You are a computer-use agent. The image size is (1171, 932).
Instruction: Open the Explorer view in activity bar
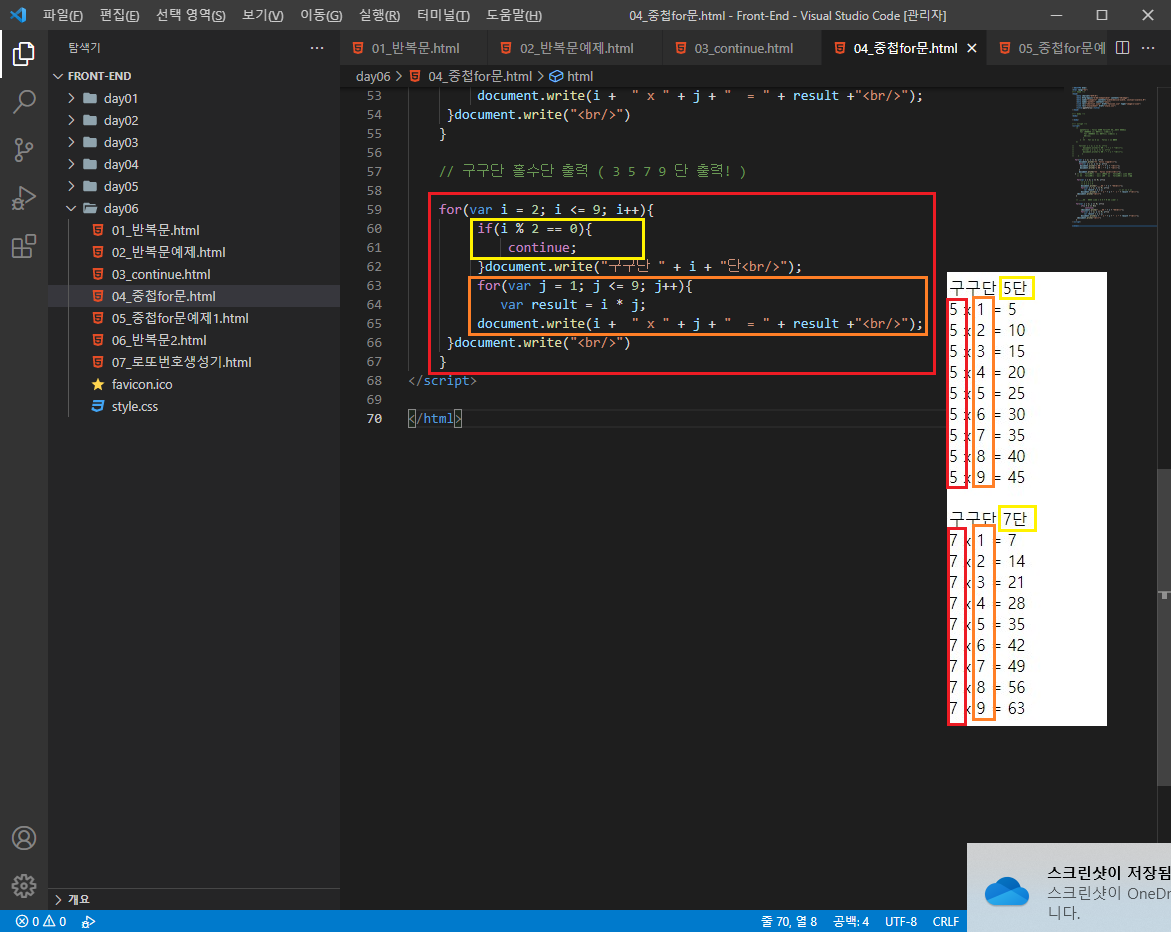coord(24,54)
